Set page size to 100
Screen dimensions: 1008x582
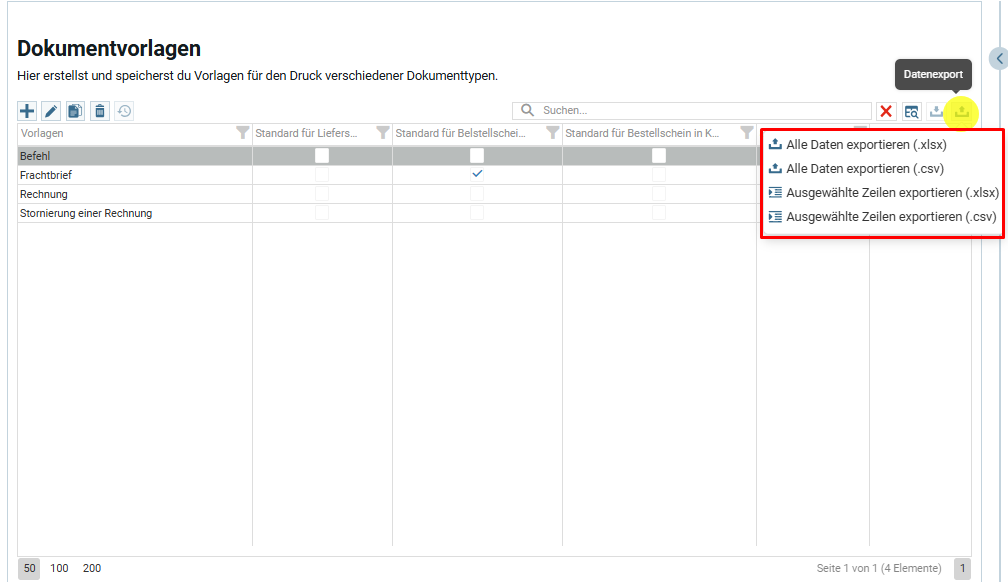pyautogui.click(x=60, y=568)
